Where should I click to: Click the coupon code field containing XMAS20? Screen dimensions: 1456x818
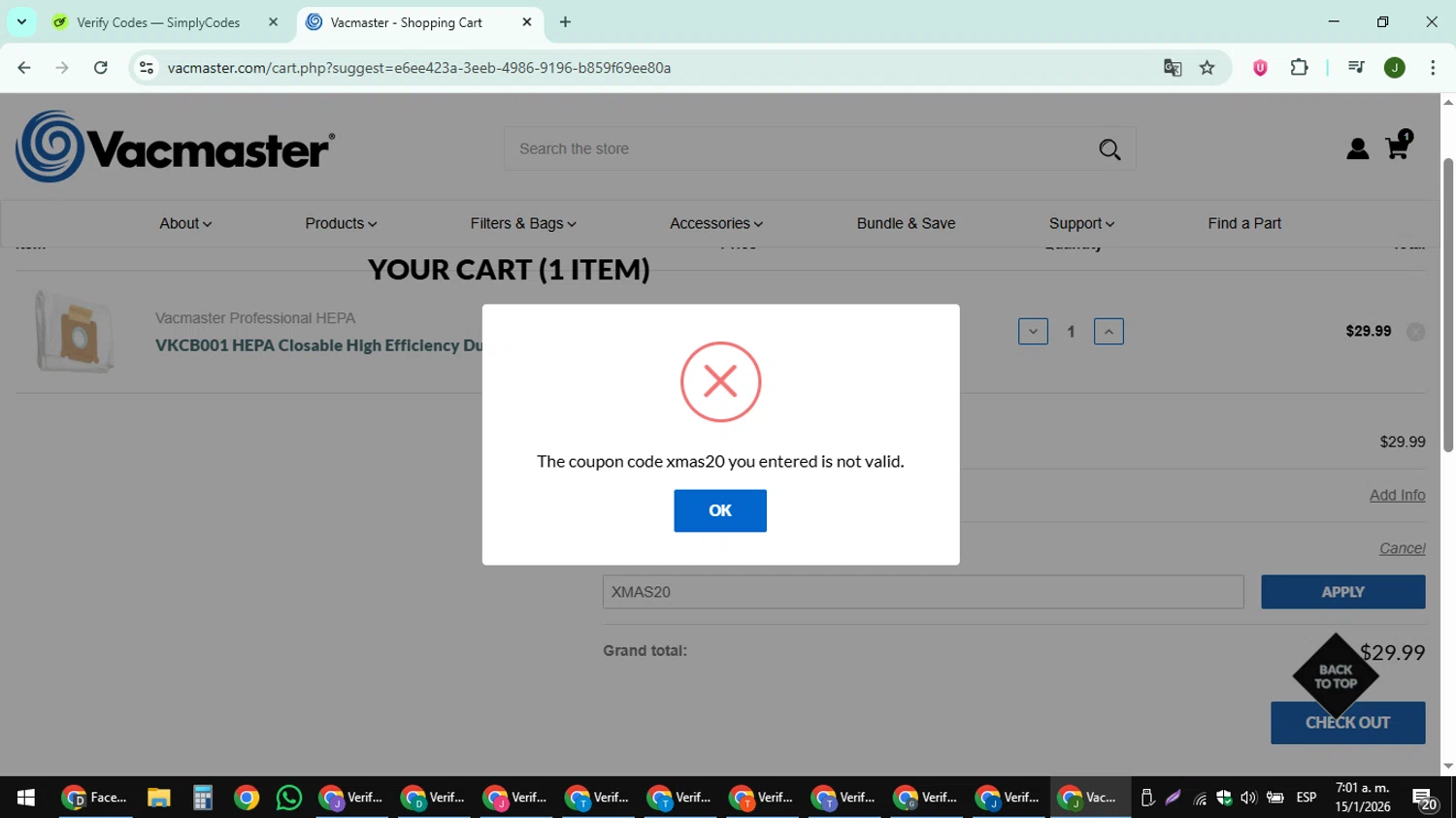click(923, 592)
